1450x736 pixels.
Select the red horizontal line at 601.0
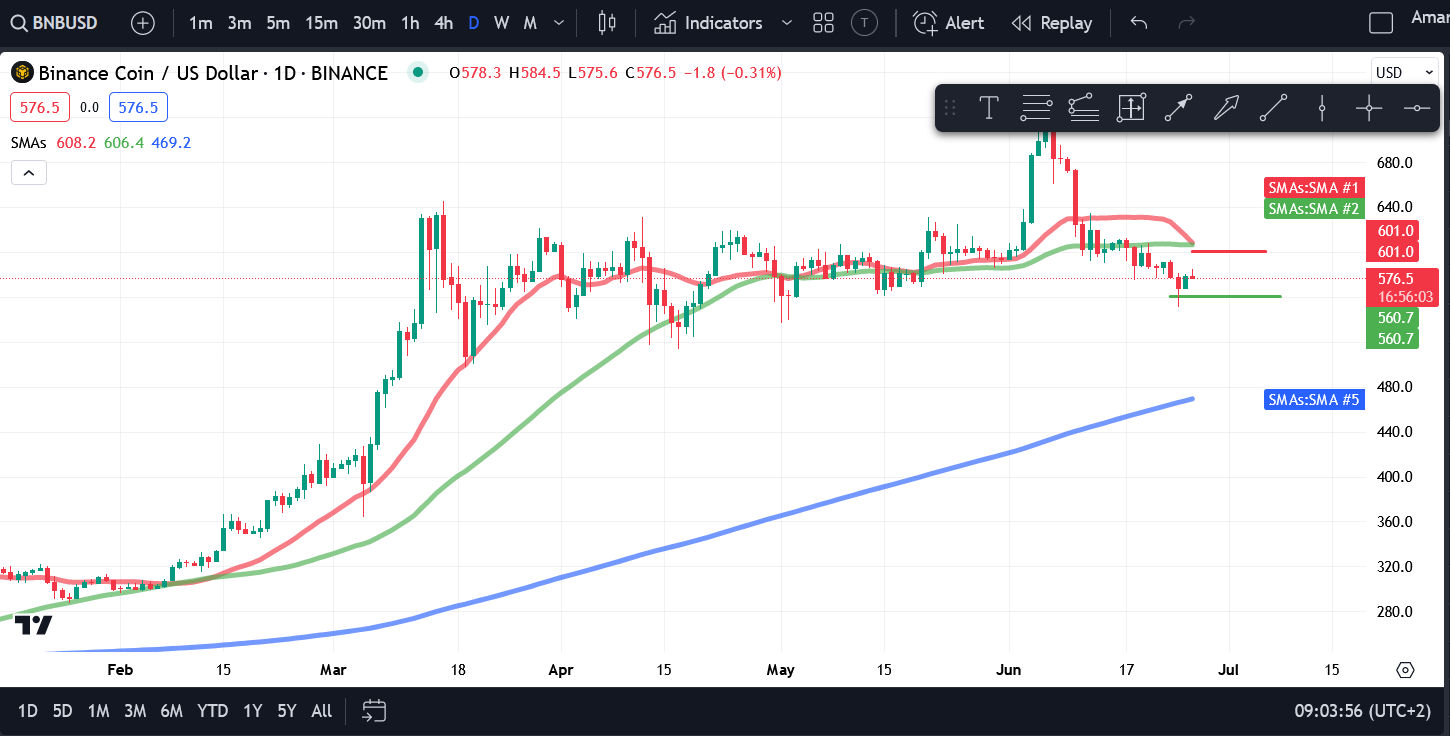click(1229, 251)
